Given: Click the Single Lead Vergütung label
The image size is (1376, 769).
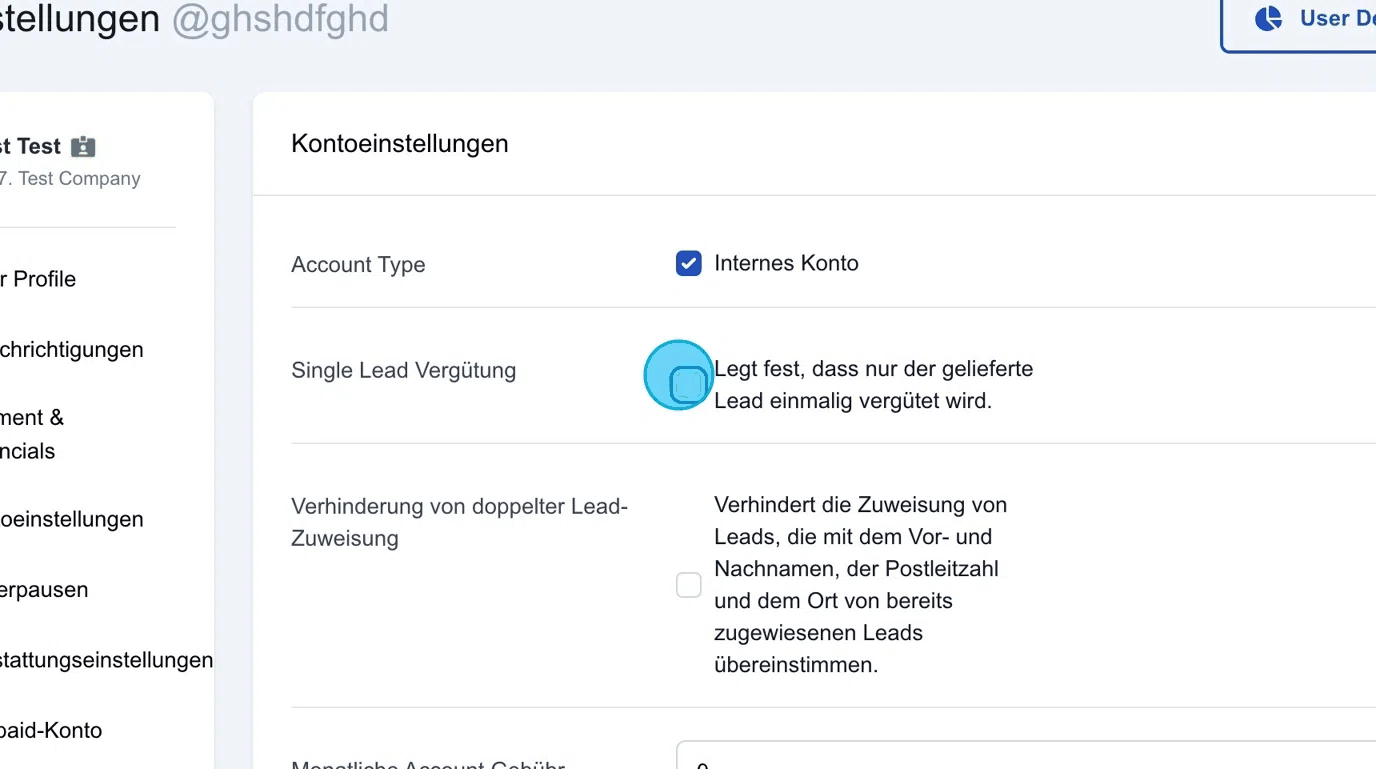Looking at the screenshot, I should [404, 370].
